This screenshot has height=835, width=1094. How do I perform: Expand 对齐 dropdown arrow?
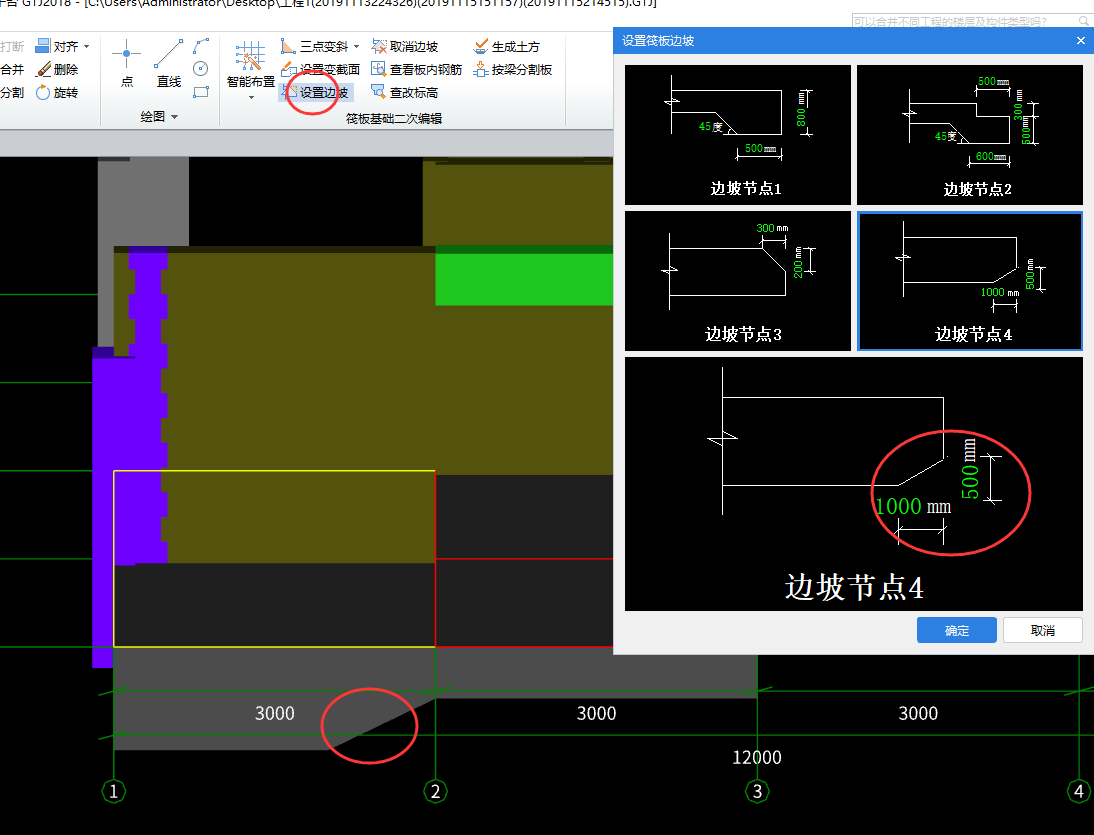point(87,47)
